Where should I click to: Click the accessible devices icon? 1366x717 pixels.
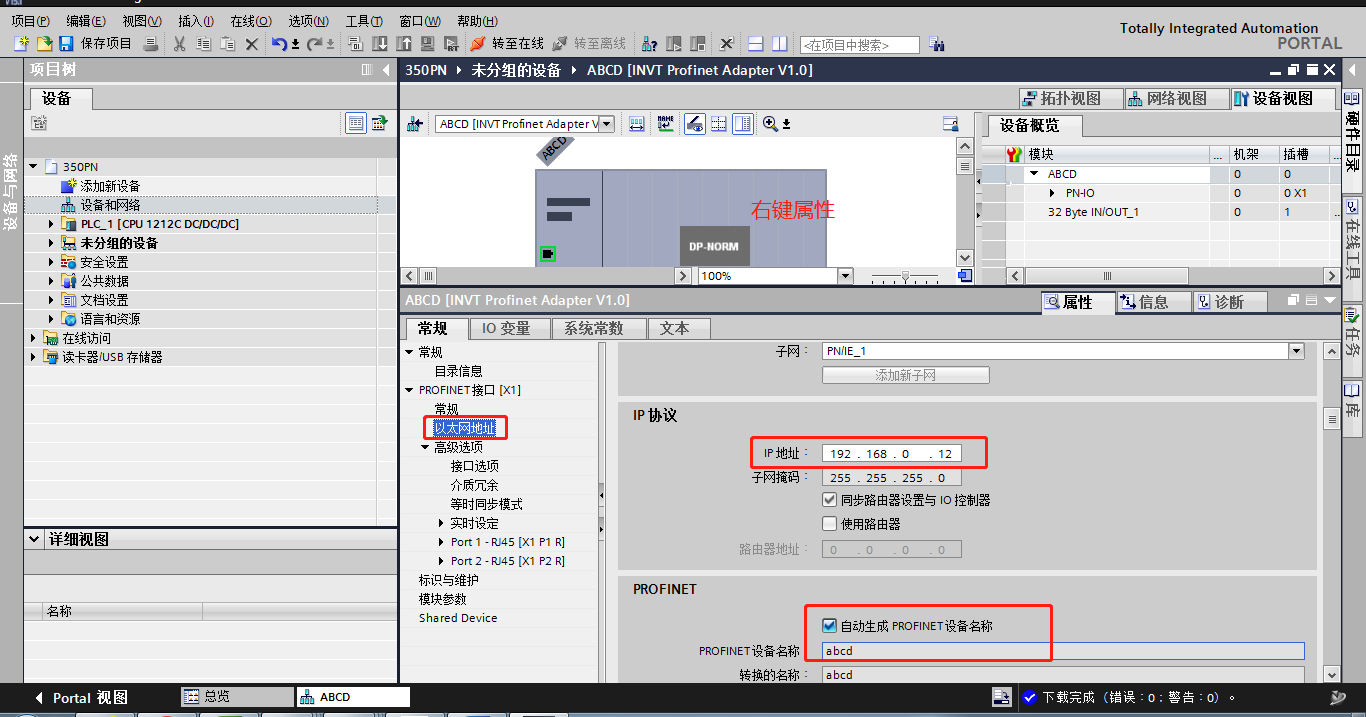(x=650, y=44)
